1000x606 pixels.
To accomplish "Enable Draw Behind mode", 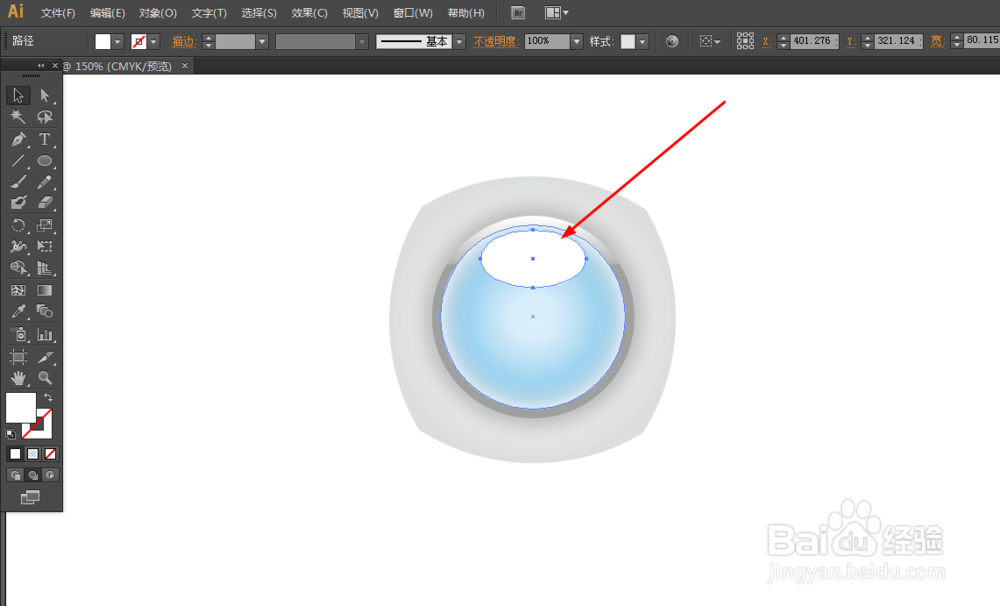I will click(33, 475).
